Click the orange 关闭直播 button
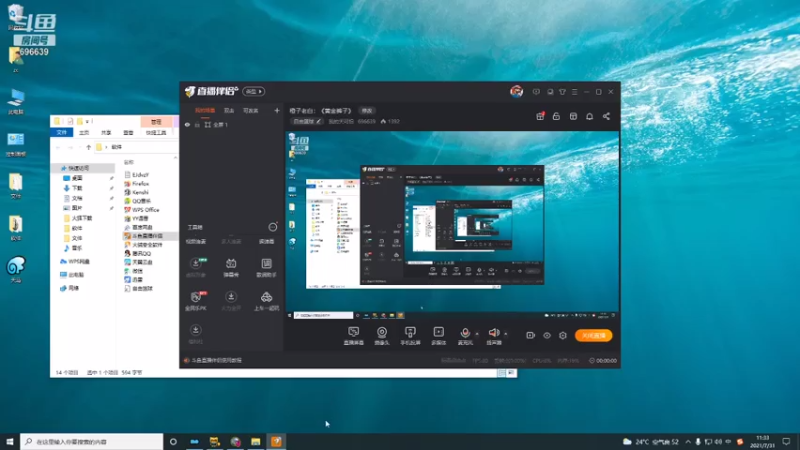800x450 pixels. (x=593, y=335)
